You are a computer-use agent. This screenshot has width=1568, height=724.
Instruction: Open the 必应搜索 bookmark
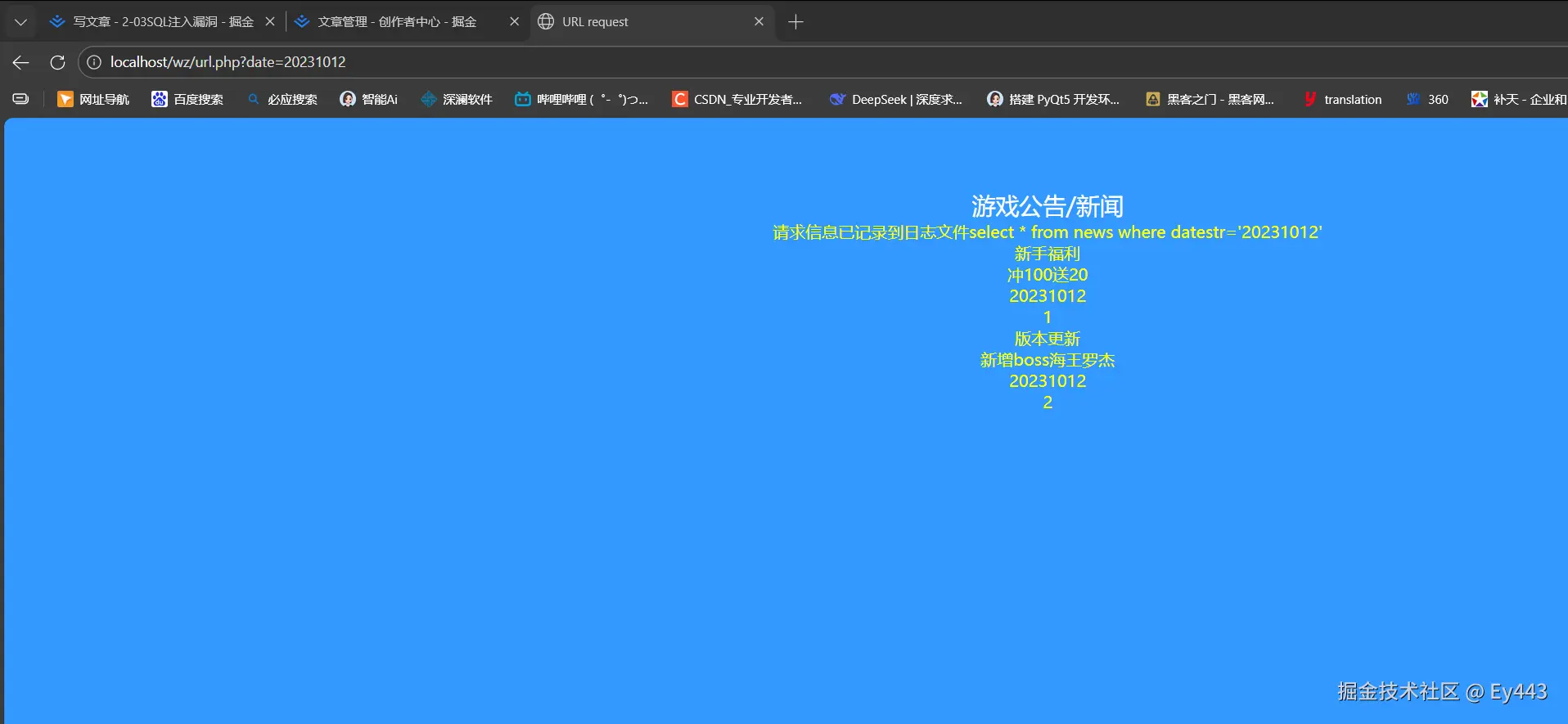pos(282,99)
